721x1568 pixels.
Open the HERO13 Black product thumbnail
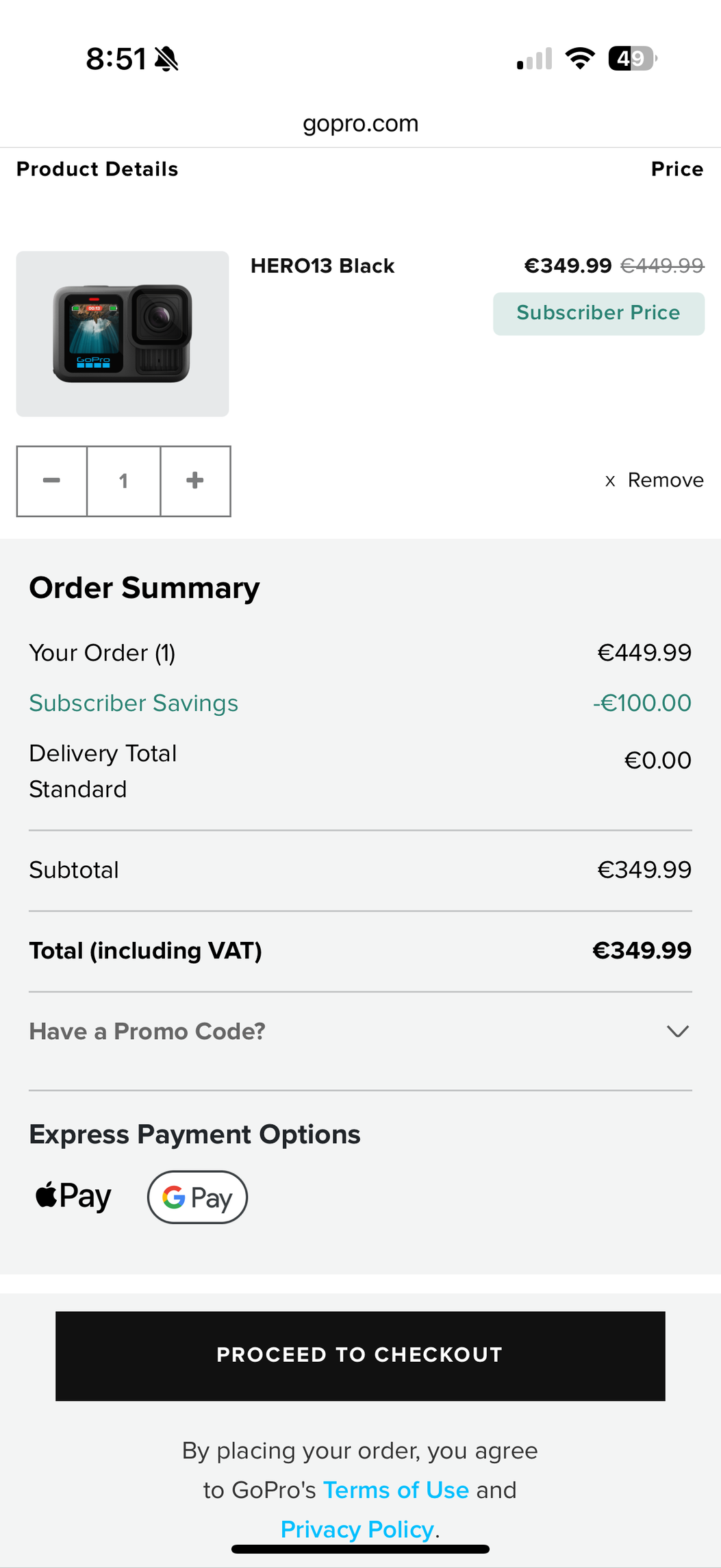pos(123,334)
